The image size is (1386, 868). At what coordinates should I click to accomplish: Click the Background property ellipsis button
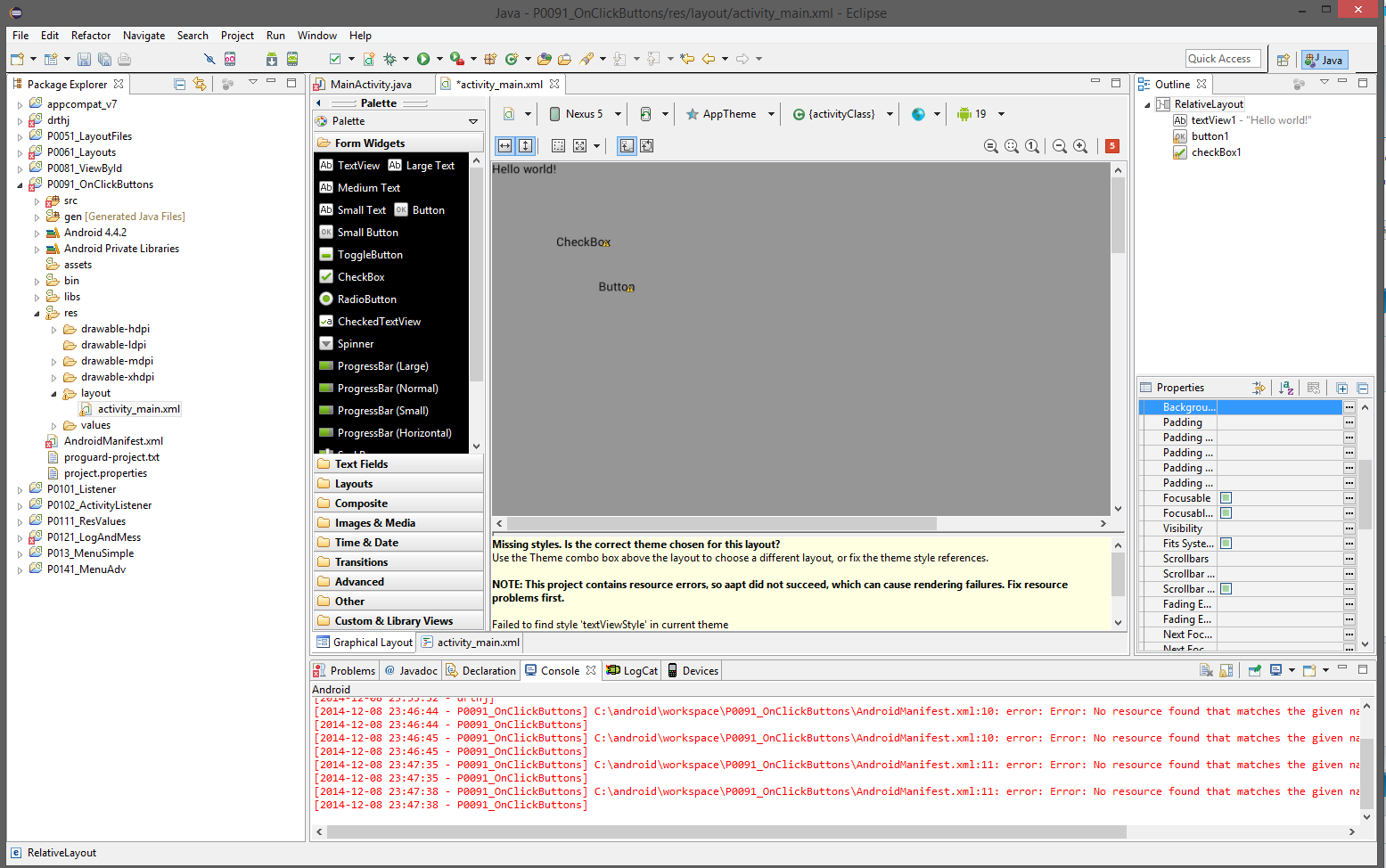coord(1349,407)
